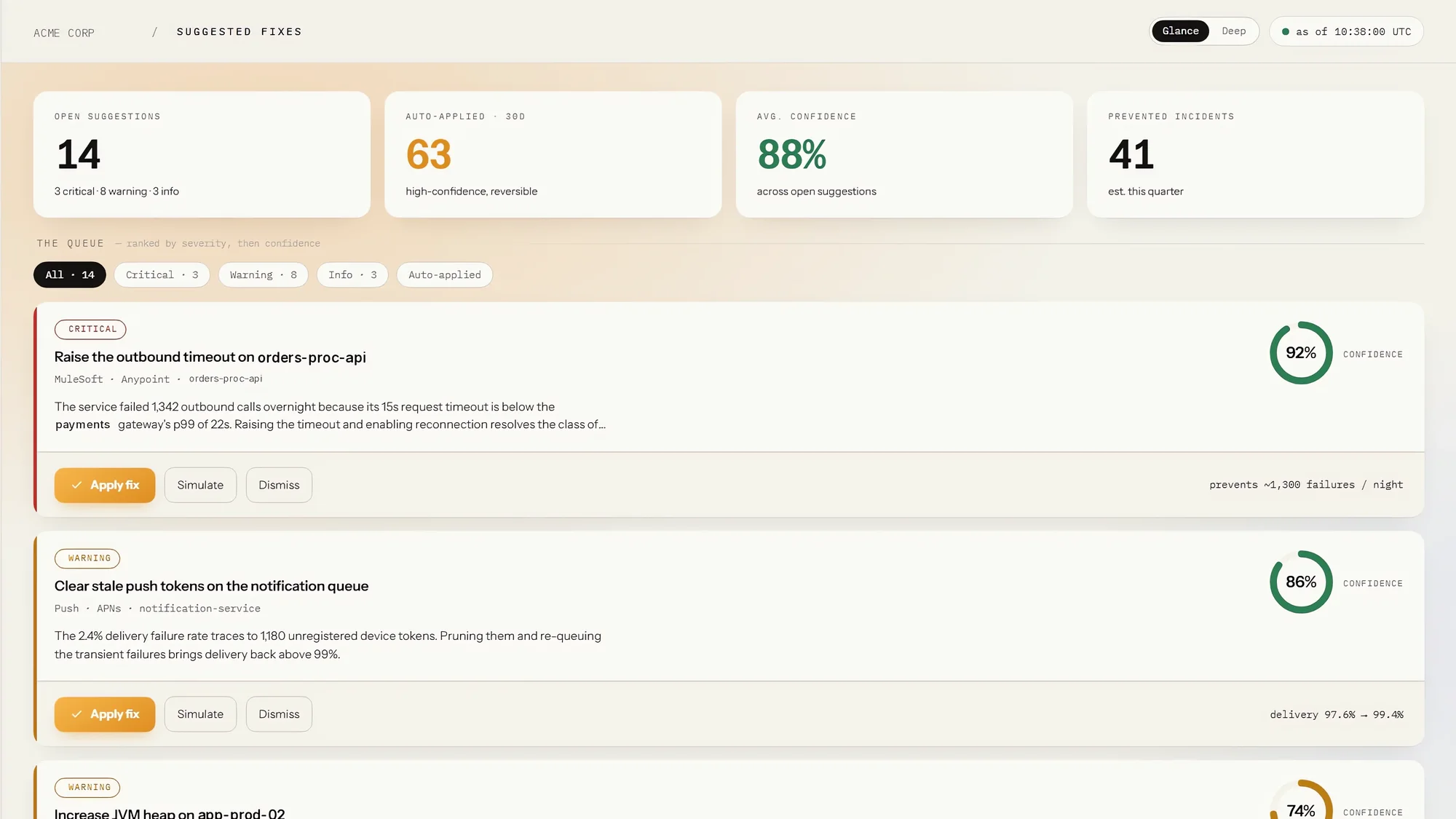Dismiss the orders-proc-api timeout suggestion
1456x819 pixels.
[279, 485]
